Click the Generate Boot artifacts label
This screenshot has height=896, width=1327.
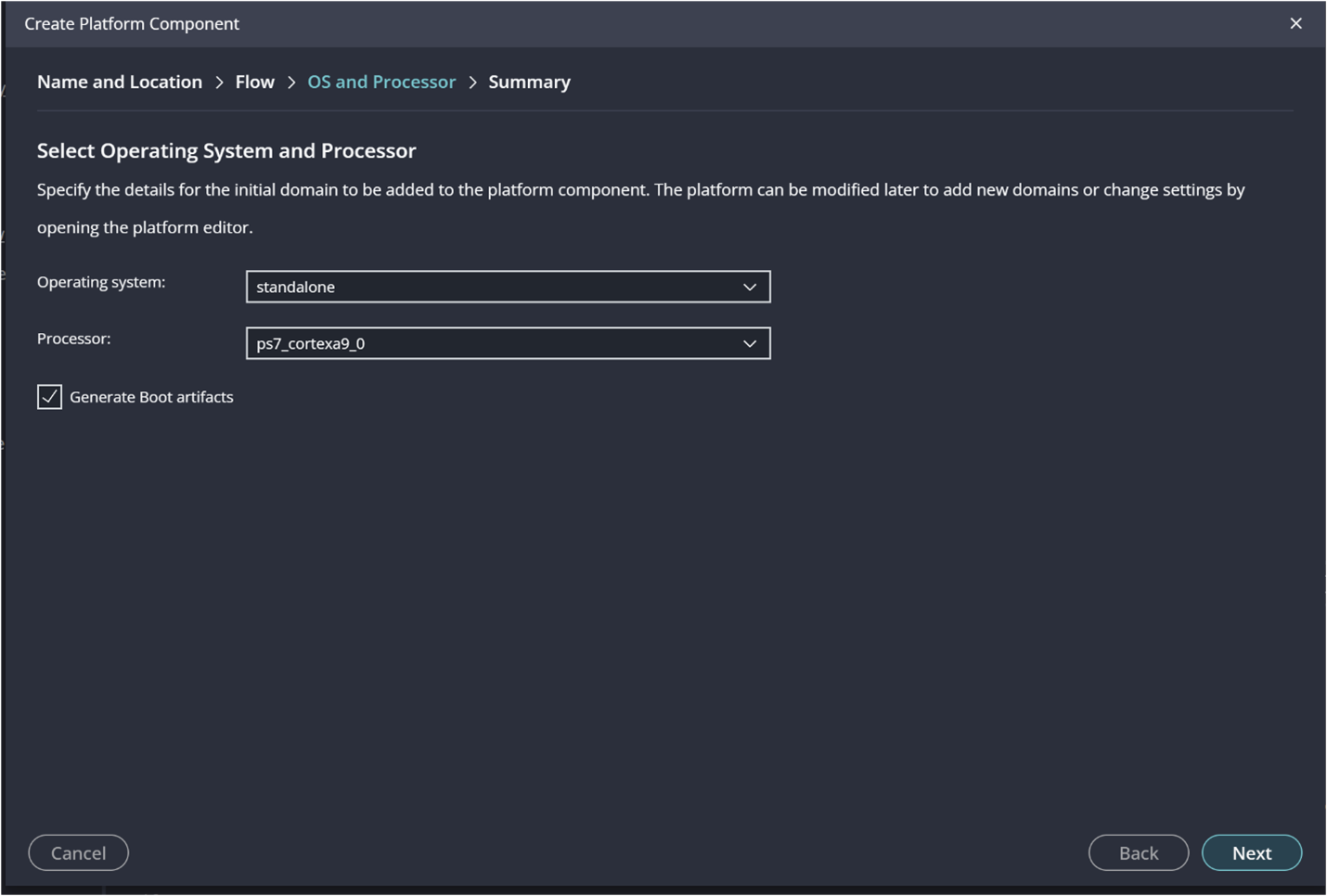[151, 397]
